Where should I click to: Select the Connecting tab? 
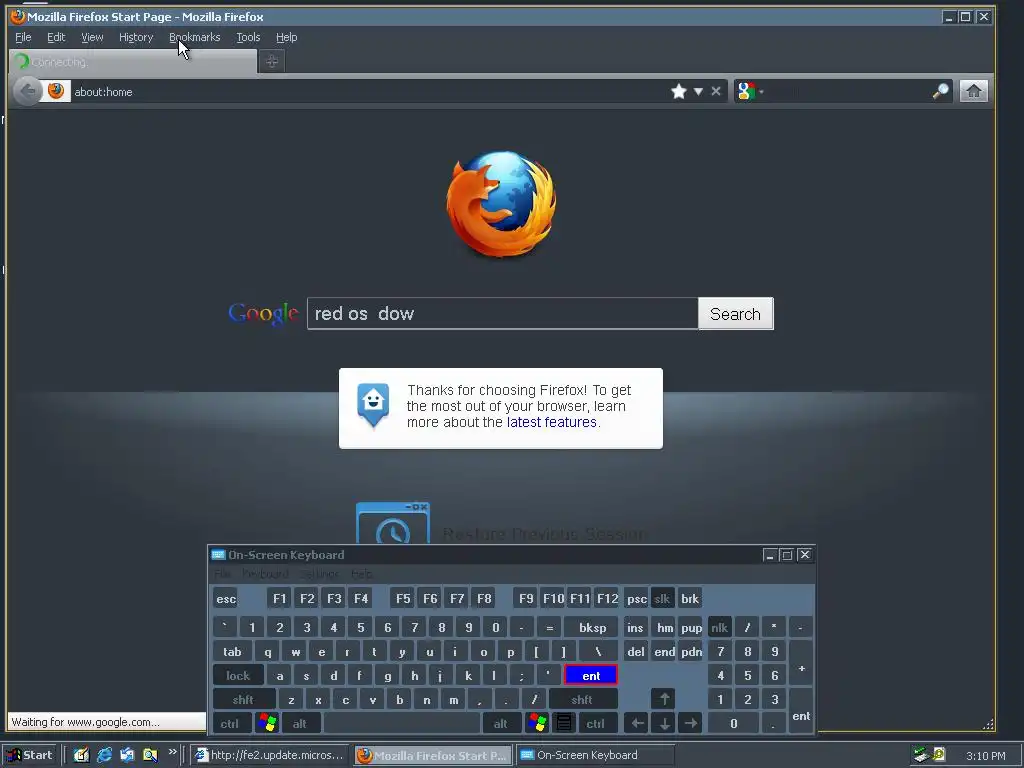pos(133,62)
